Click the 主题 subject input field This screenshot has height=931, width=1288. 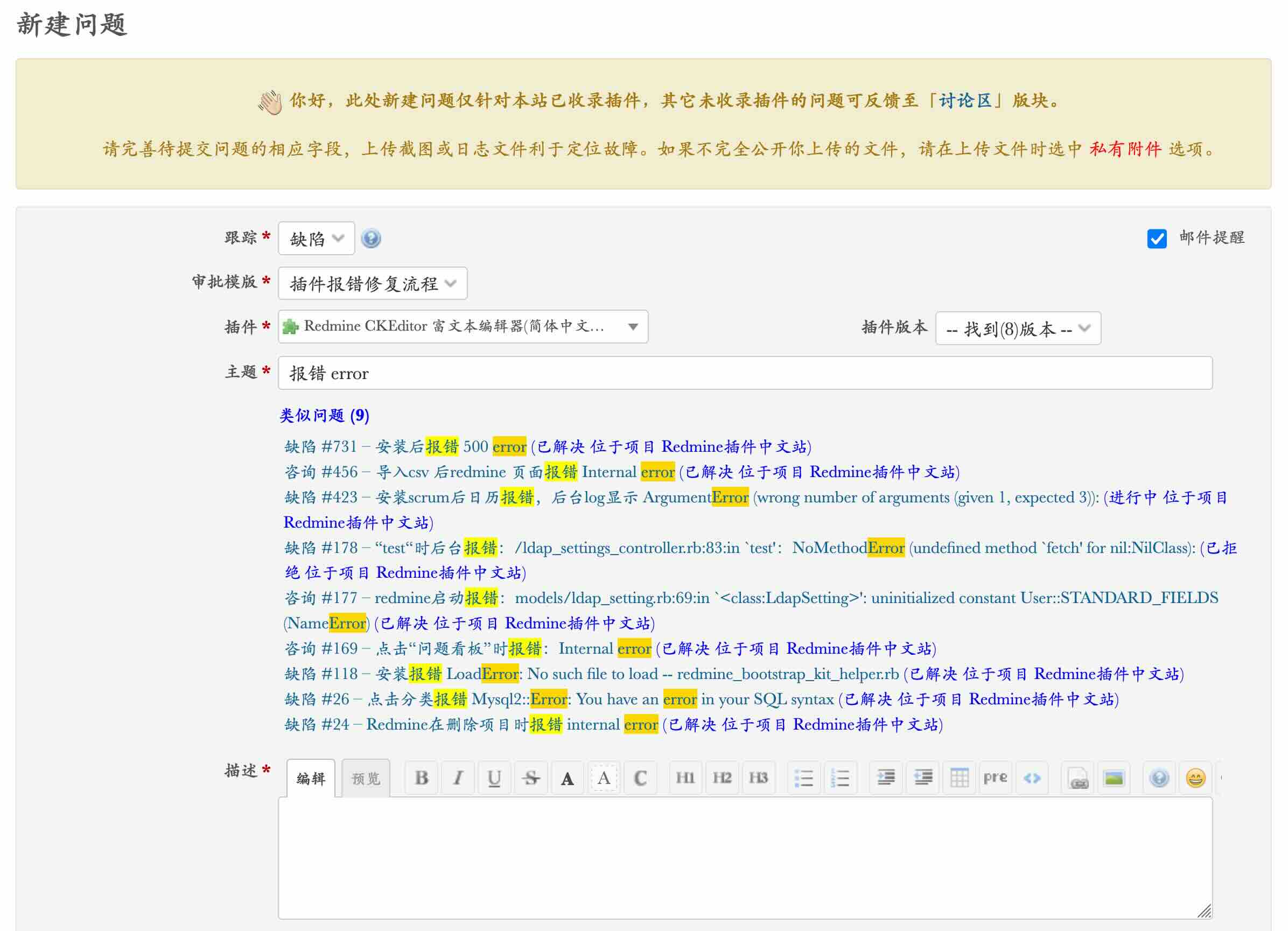(745, 373)
